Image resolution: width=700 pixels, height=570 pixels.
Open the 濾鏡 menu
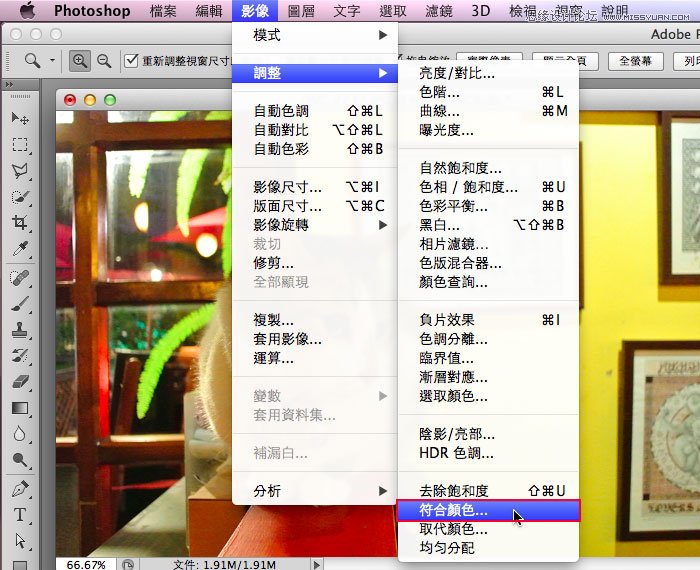point(439,11)
